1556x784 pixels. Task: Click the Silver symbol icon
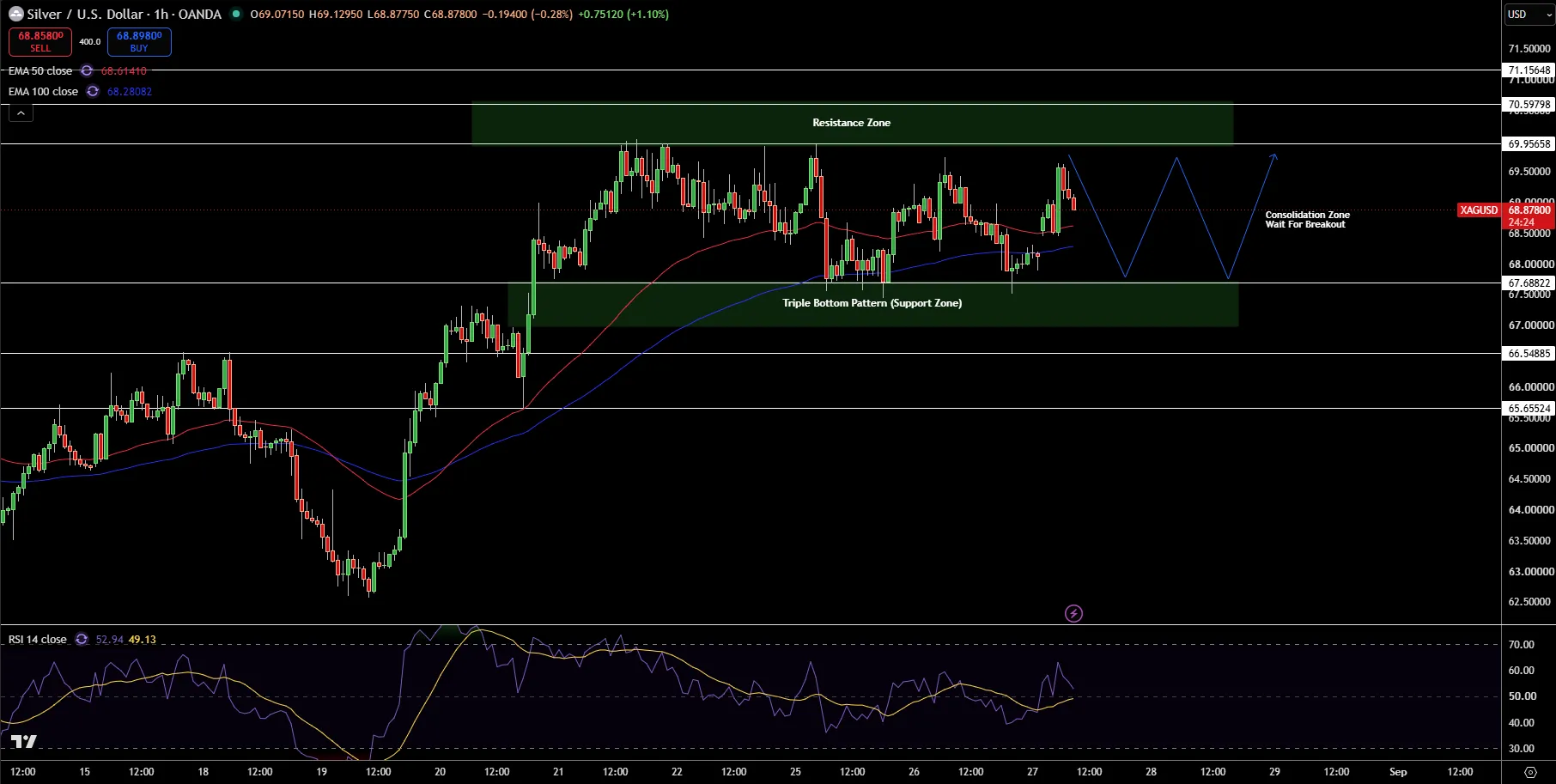(15, 14)
